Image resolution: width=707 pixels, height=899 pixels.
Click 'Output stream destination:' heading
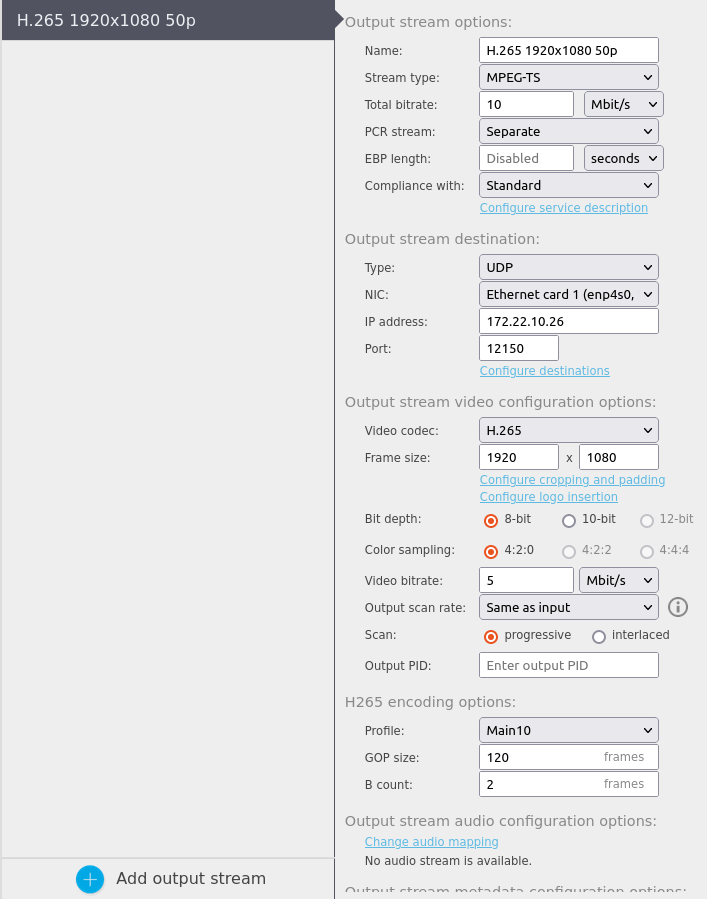click(442, 239)
